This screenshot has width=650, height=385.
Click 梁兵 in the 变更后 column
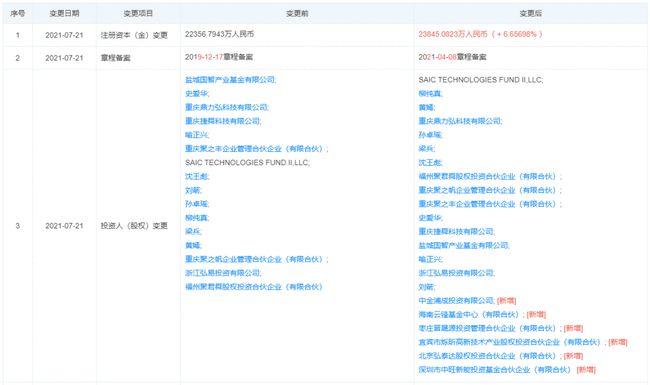(x=426, y=149)
